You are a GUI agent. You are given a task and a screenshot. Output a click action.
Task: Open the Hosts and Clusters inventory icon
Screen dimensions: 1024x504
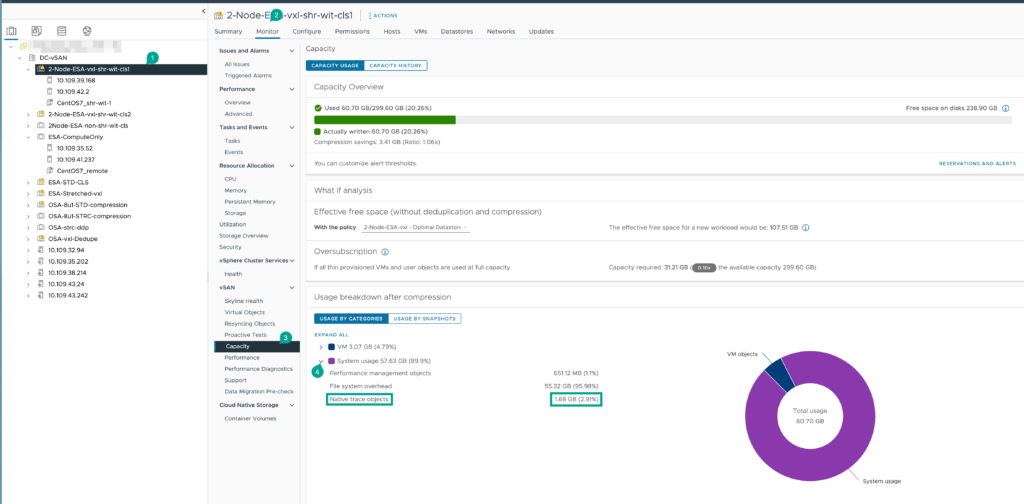pos(10,31)
